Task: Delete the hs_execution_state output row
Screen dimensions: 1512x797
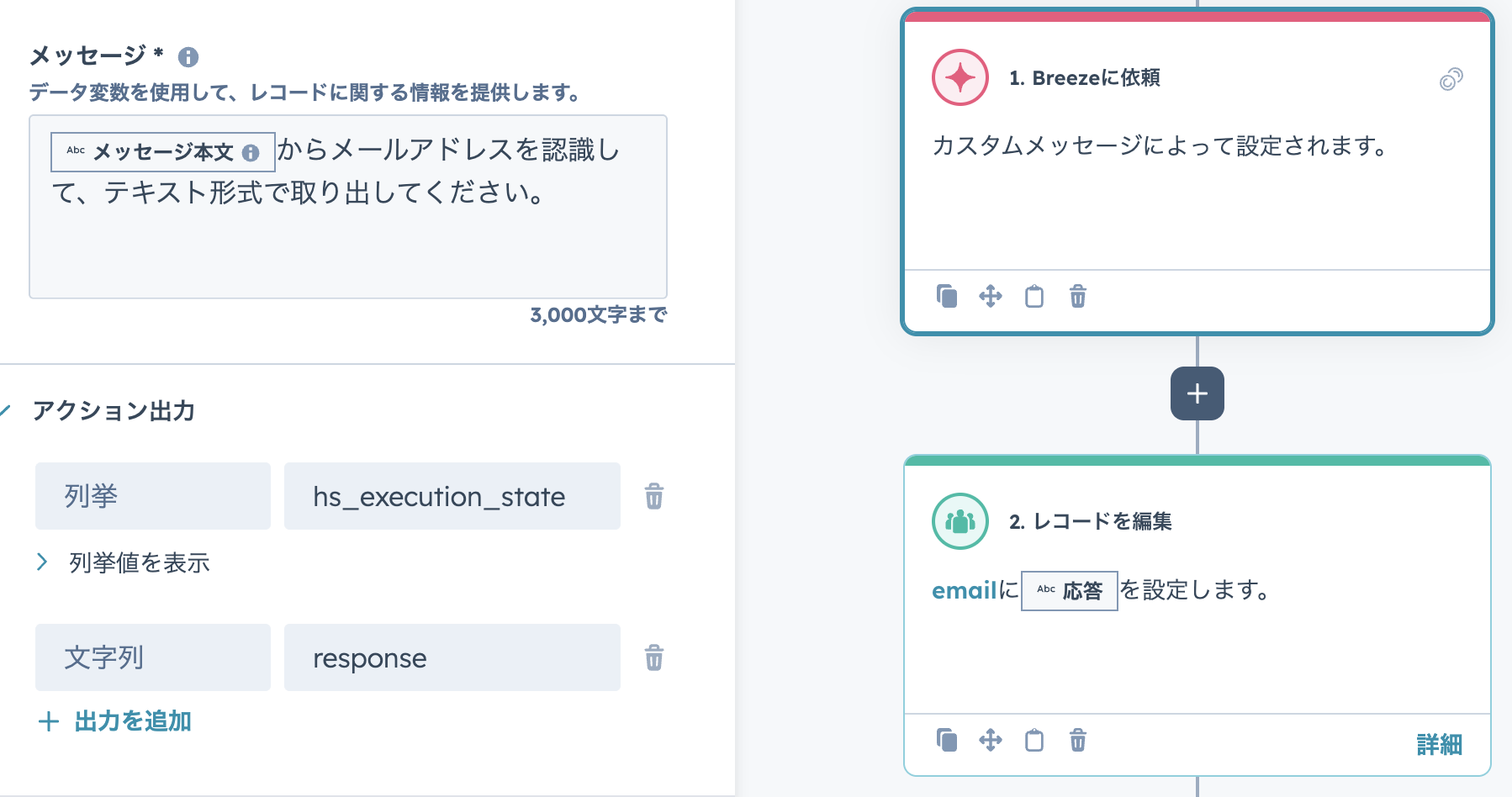Action: coord(654,496)
